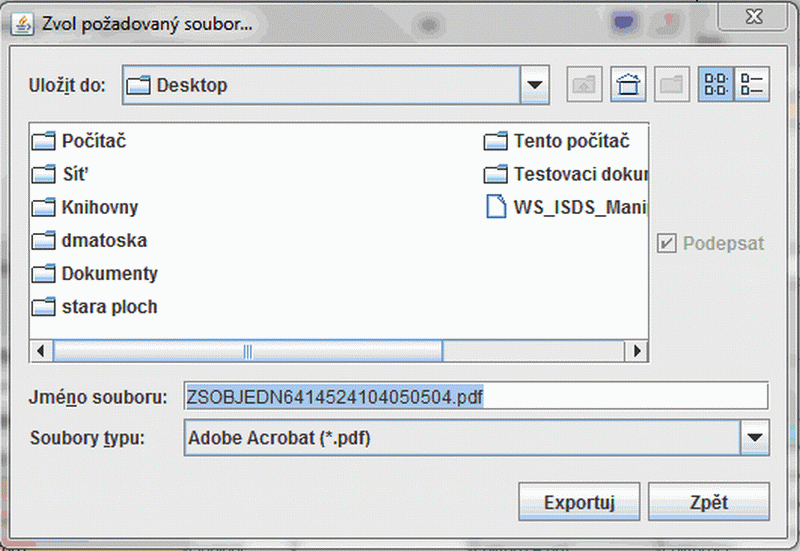800x551 pixels.
Task: Select the Tento počítač folder
Action: coord(557,141)
